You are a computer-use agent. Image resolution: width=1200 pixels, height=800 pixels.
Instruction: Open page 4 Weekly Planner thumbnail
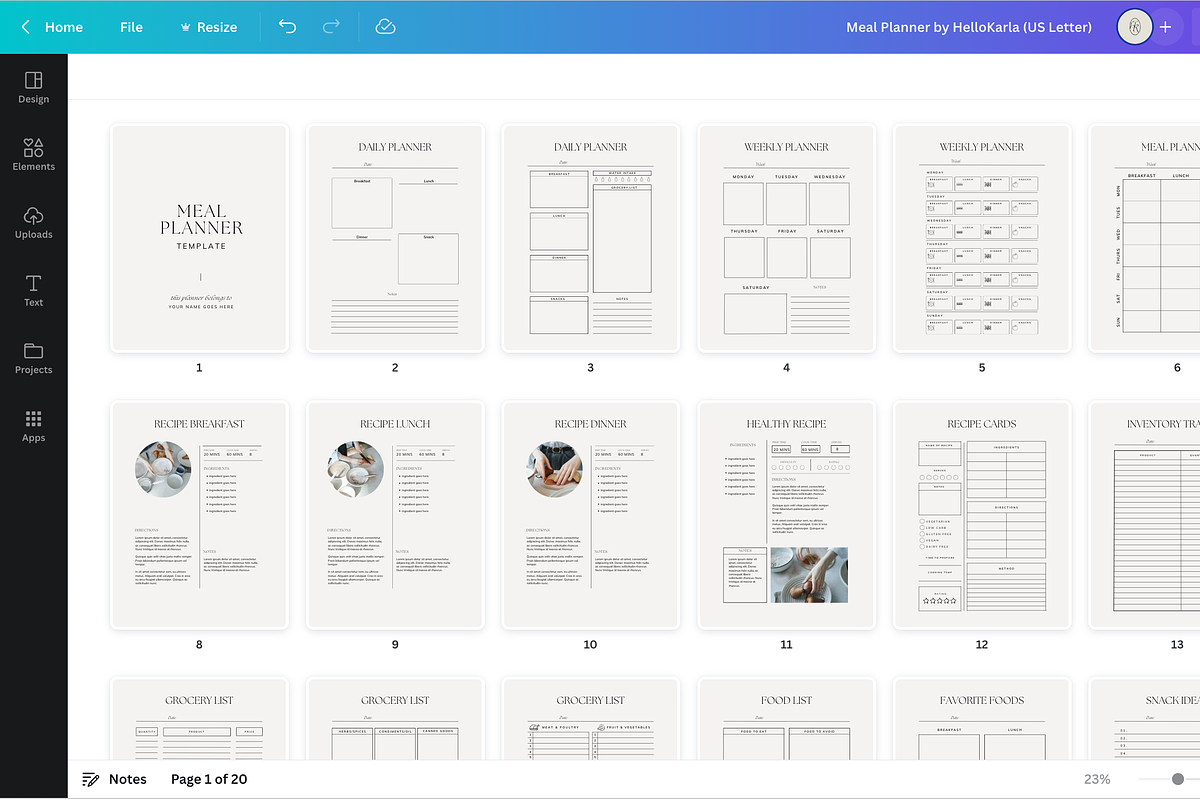point(786,238)
